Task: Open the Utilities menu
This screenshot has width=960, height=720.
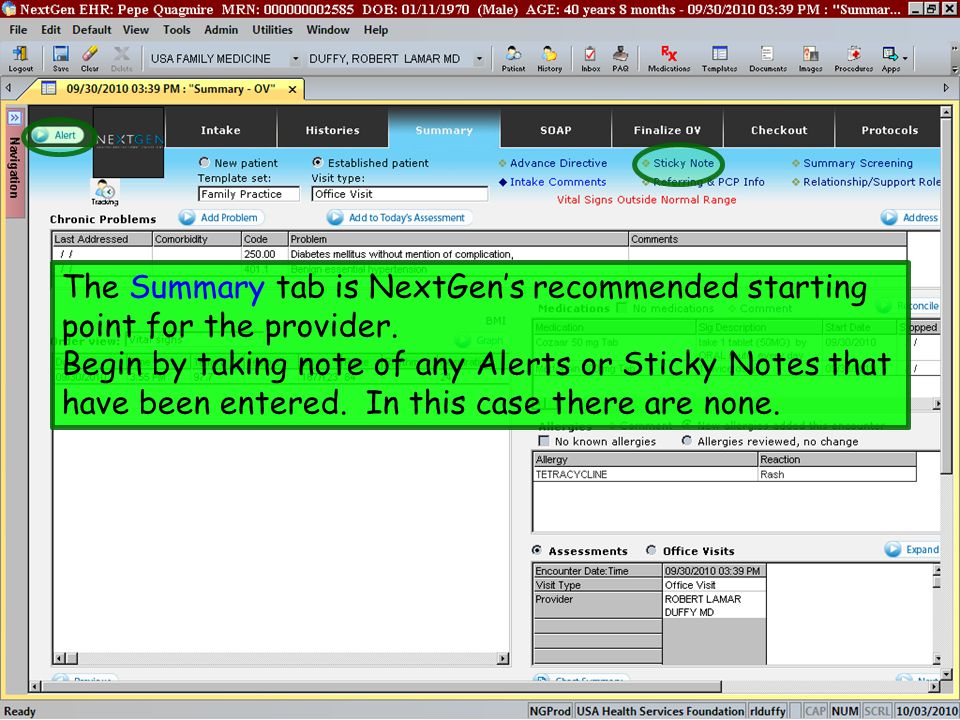Action: [272, 29]
